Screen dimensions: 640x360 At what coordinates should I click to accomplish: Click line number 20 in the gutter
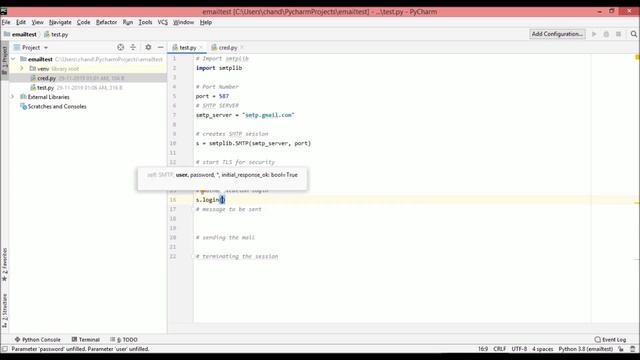click(173, 237)
